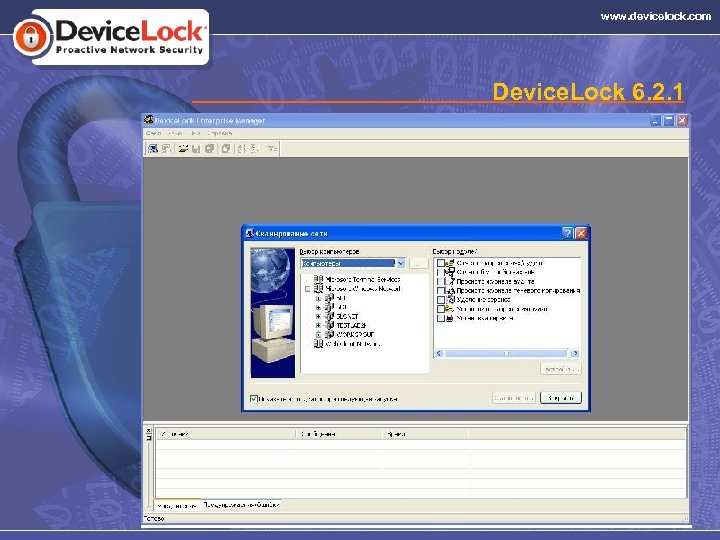Screen dimensions: 720x540
Task: Click the third column header of log panel
Action: [x=425, y=433]
